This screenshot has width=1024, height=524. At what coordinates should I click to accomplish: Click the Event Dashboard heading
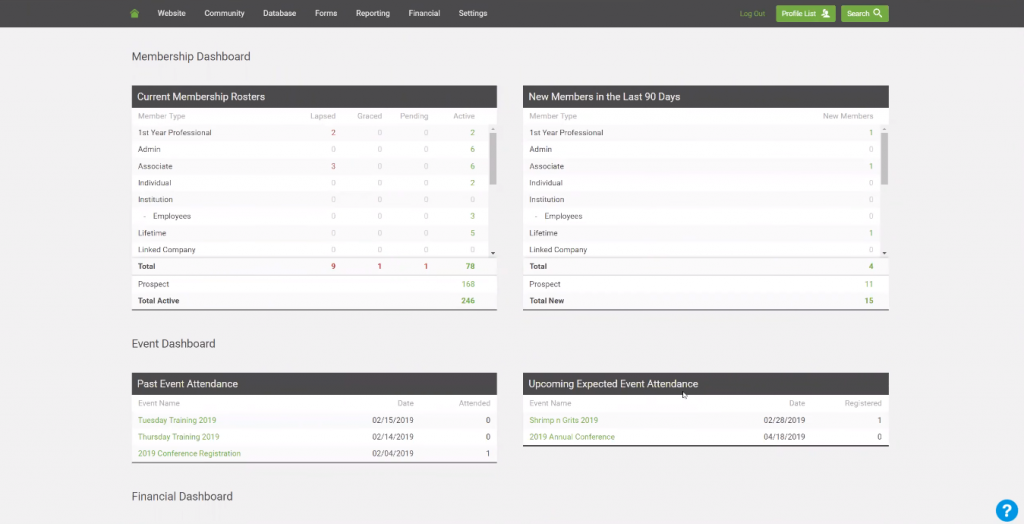(x=173, y=344)
